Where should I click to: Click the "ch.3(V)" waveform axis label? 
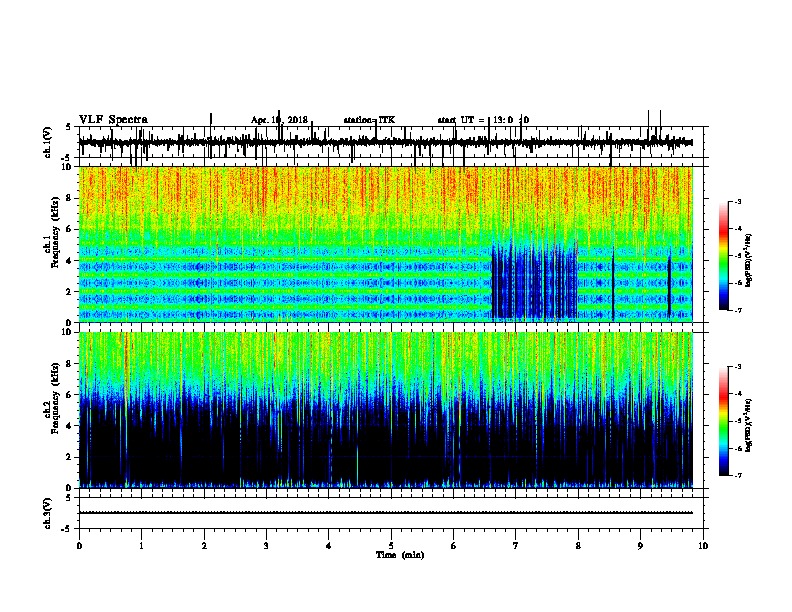tap(48, 513)
